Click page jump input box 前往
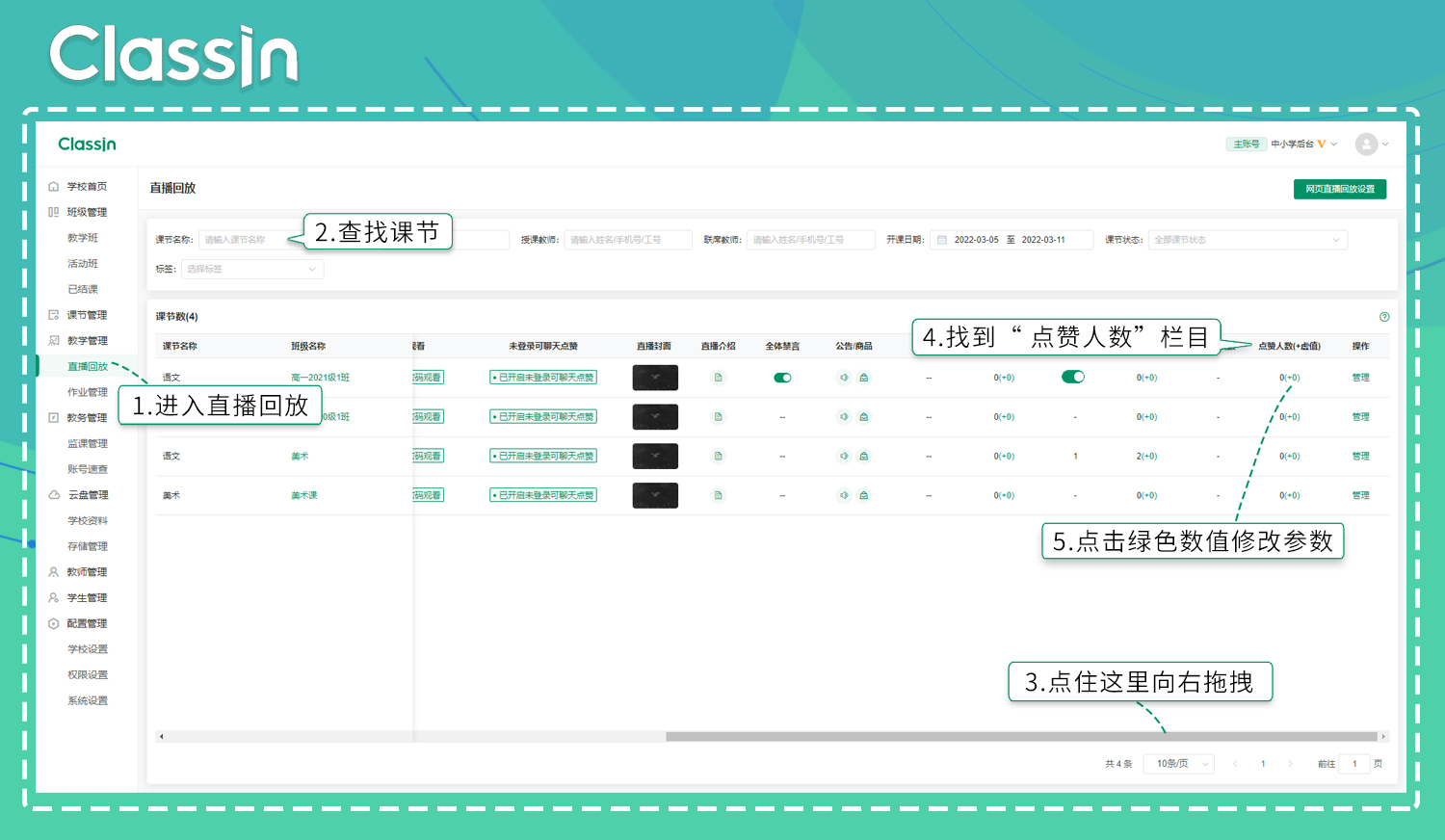 click(1354, 764)
